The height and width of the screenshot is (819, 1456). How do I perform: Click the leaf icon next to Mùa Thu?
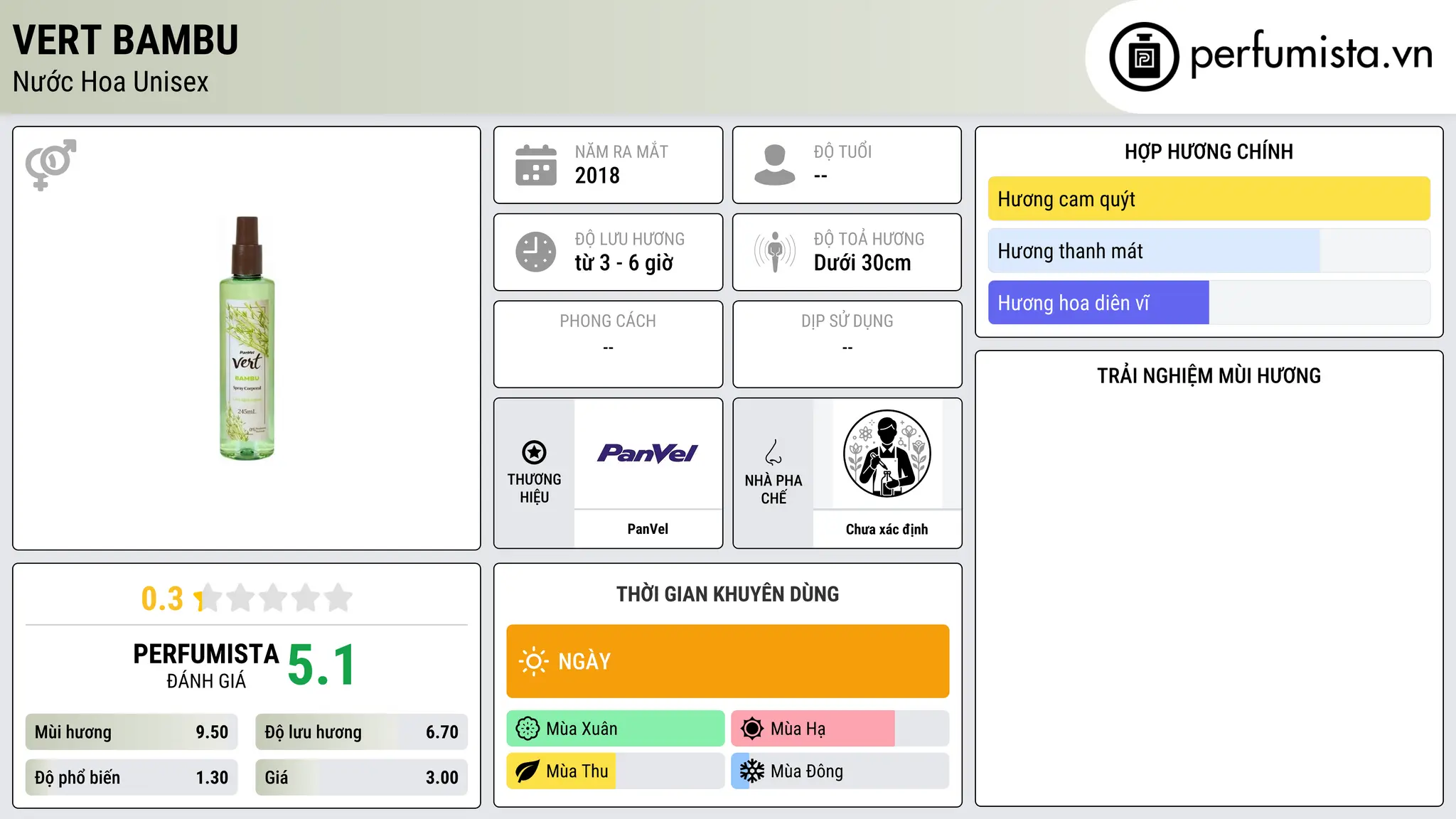tap(528, 771)
